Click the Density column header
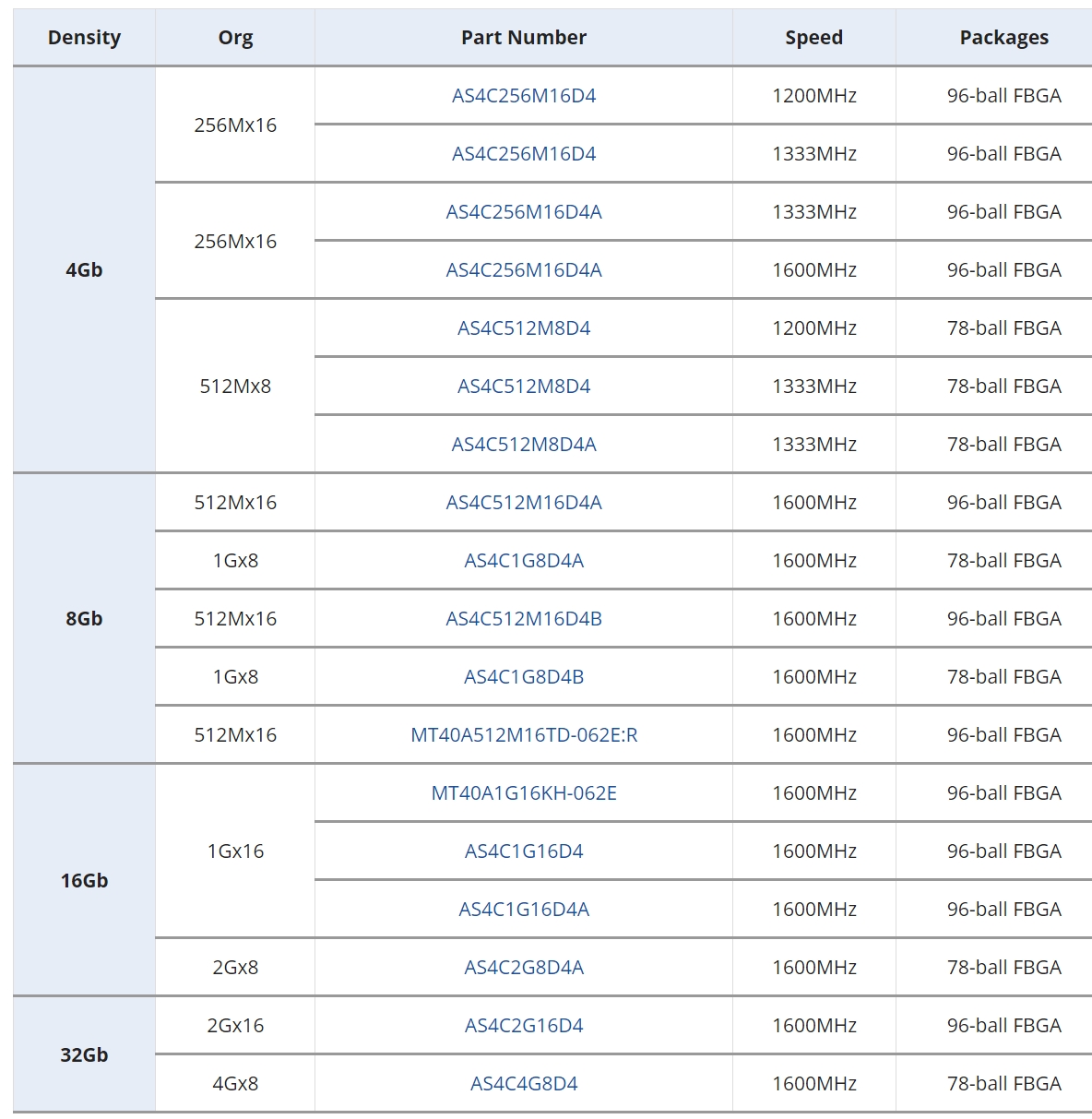Image resolution: width=1092 pixels, height=1119 pixels. point(84,38)
